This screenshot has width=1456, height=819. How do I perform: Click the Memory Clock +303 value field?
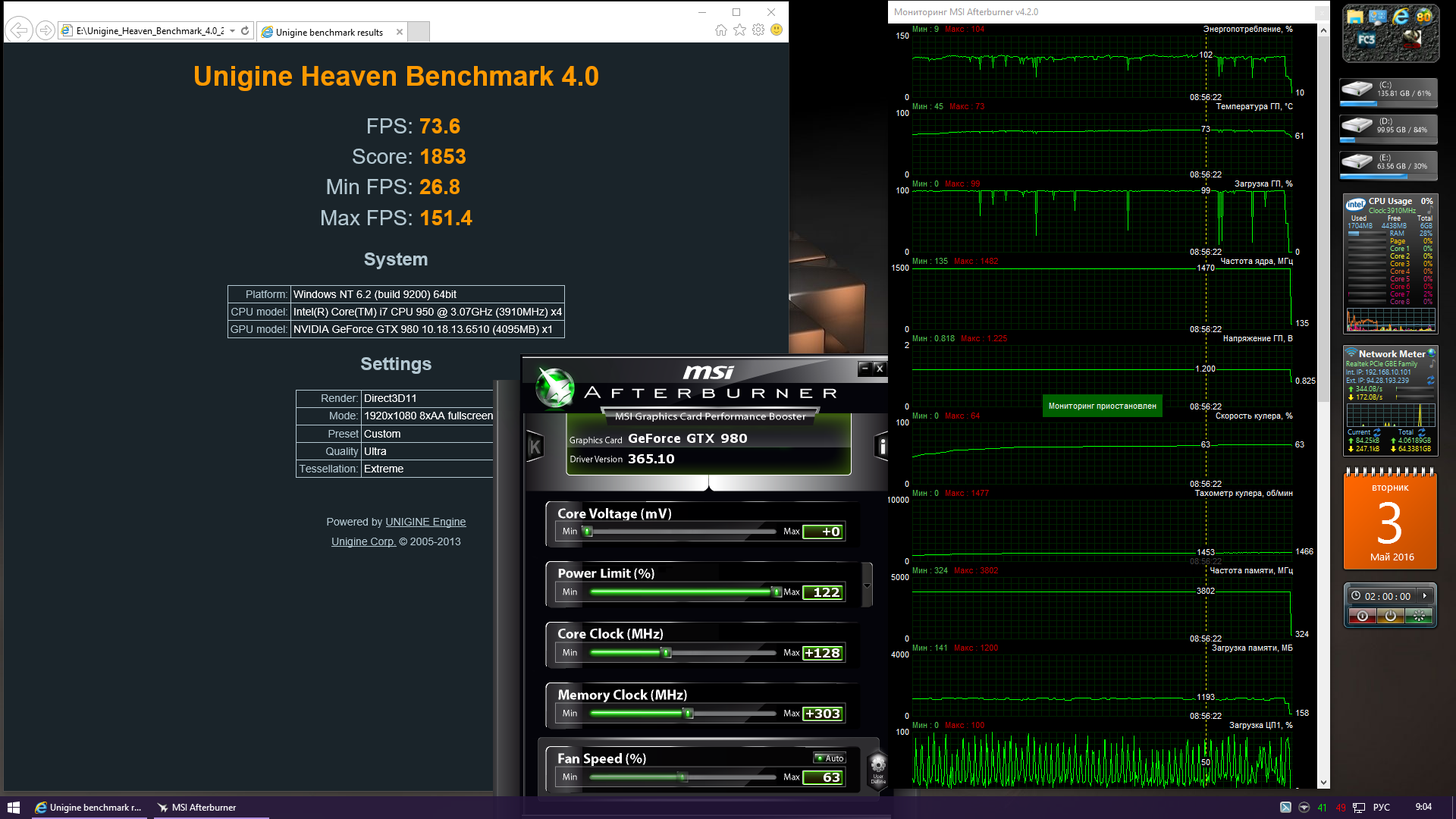(x=823, y=714)
